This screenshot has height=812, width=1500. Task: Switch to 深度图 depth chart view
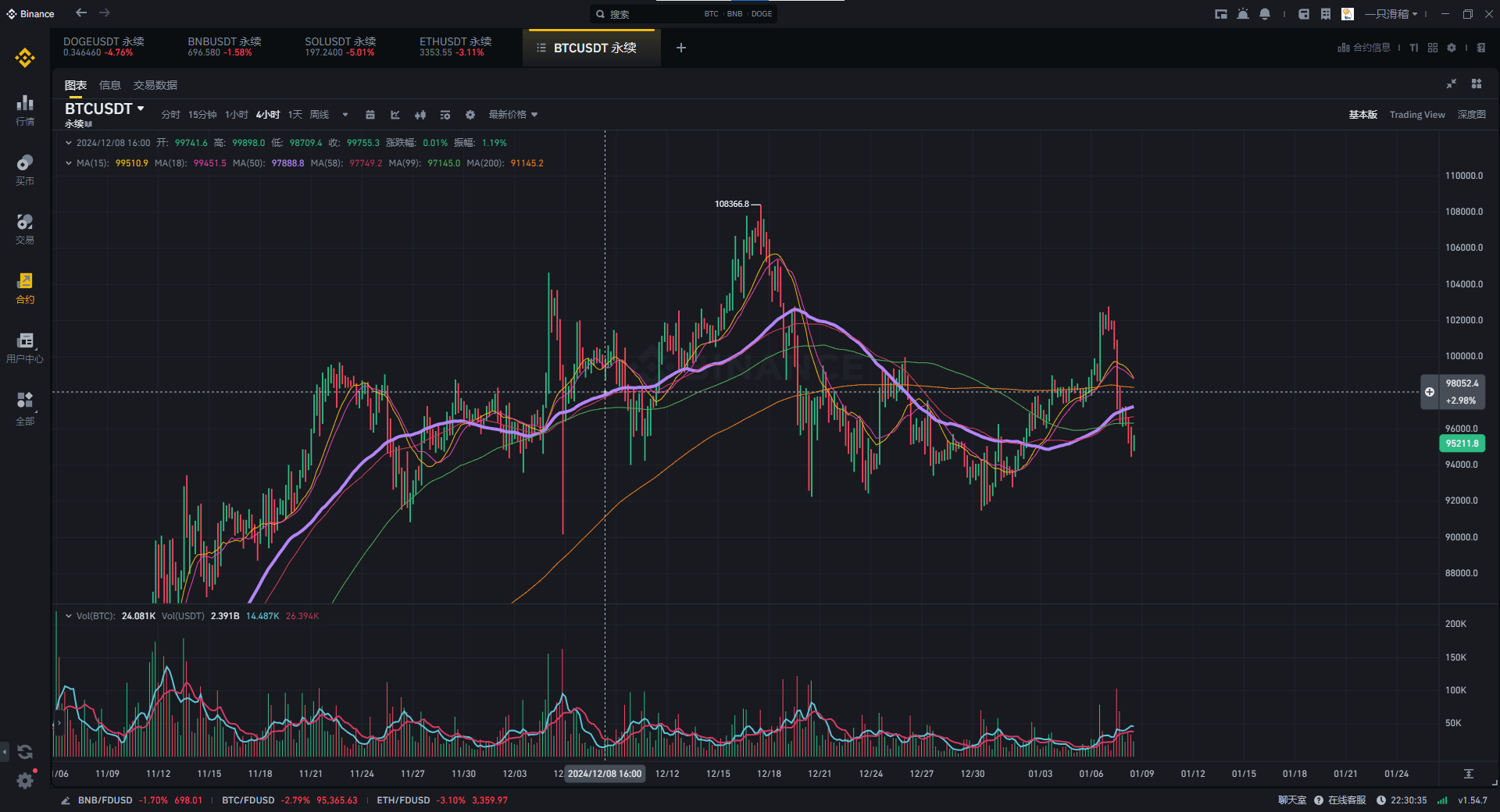coord(1471,115)
